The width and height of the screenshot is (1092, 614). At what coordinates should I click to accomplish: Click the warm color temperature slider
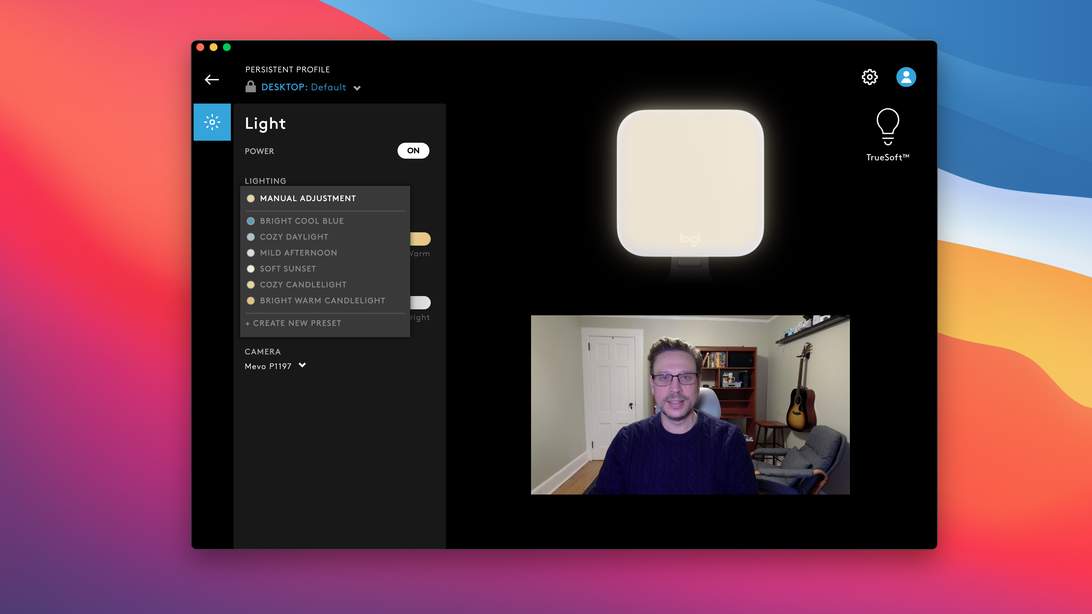tap(420, 239)
